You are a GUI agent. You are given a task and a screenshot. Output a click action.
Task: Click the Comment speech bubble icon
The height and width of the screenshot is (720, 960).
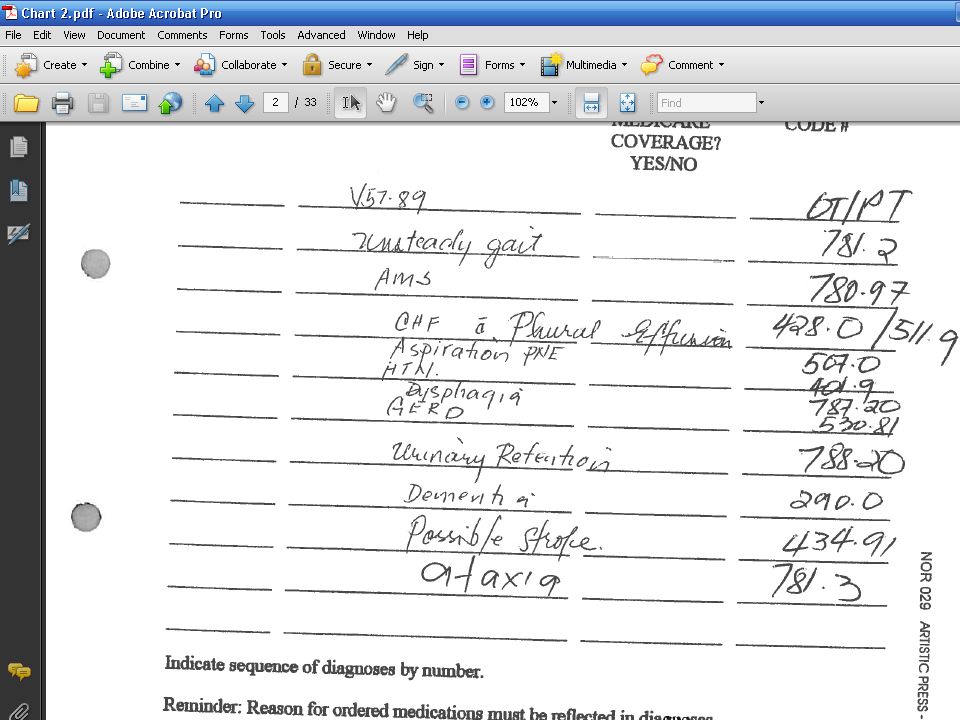tap(651, 65)
